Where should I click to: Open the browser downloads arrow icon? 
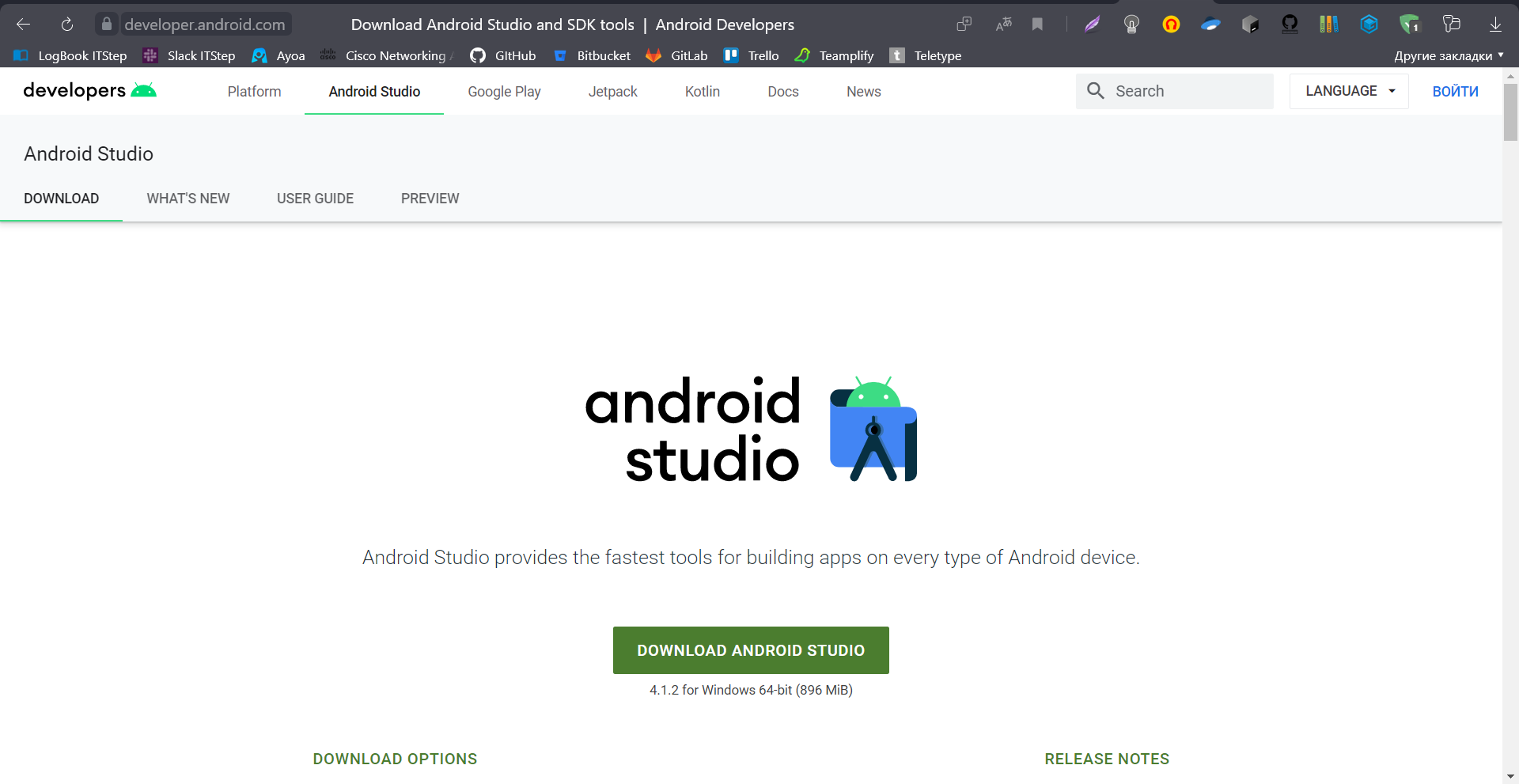(1495, 25)
